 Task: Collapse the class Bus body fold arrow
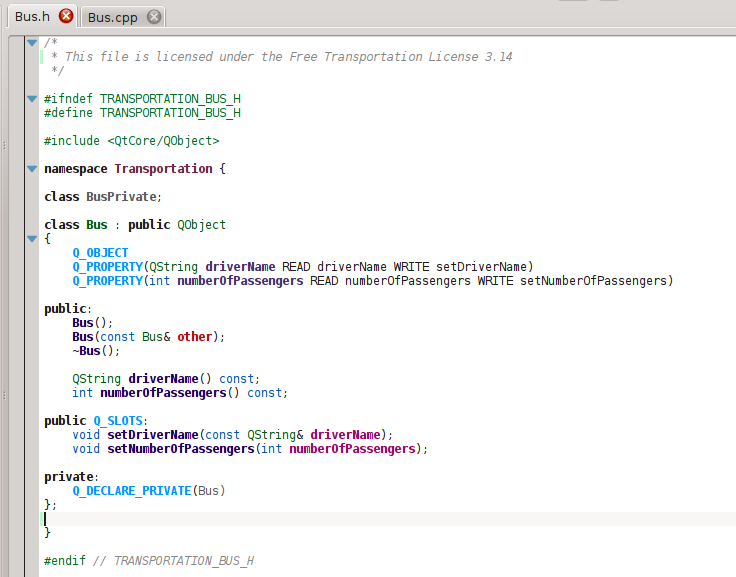tap(32, 238)
